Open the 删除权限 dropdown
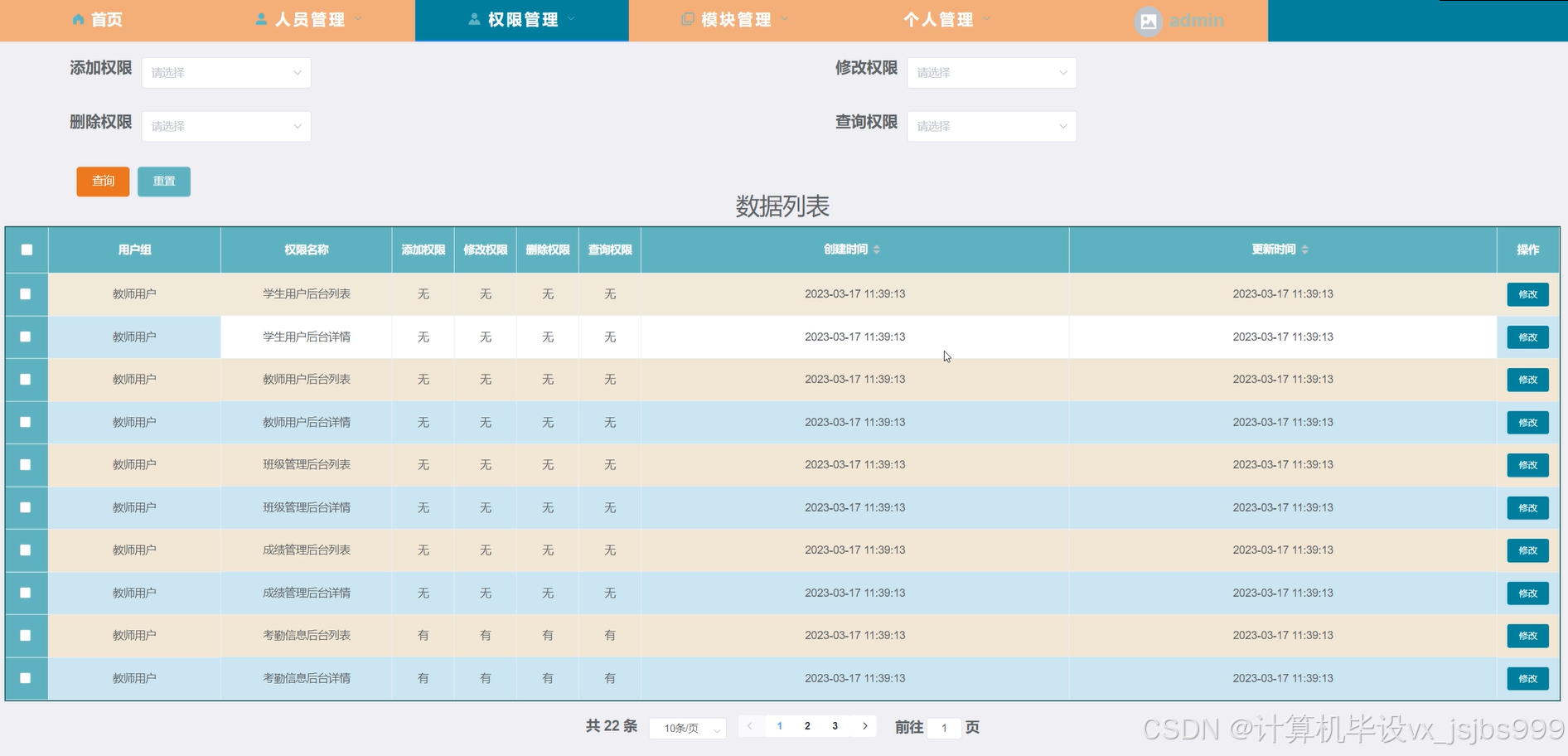This screenshot has height=756, width=1568. (226, 126)
